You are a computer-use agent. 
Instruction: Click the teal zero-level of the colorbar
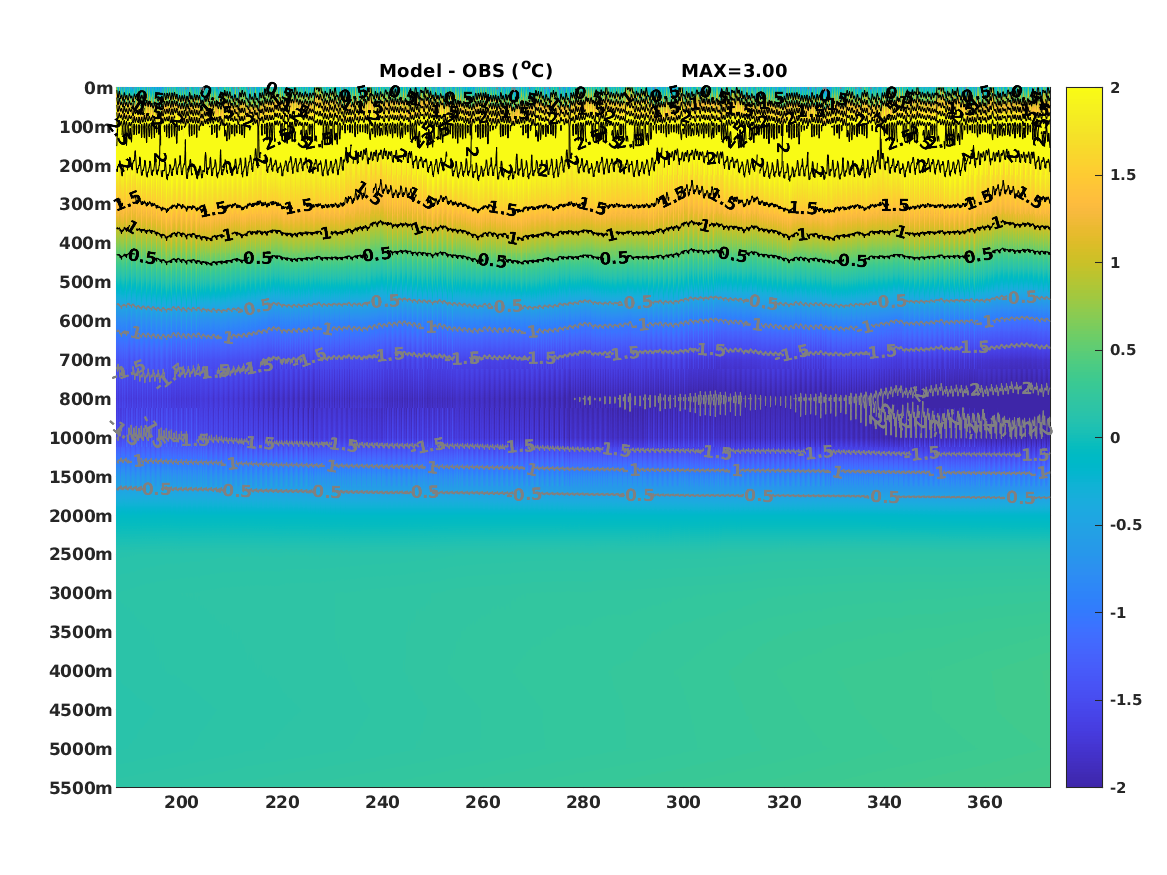pyautogui.click(x=1084, y=438)
